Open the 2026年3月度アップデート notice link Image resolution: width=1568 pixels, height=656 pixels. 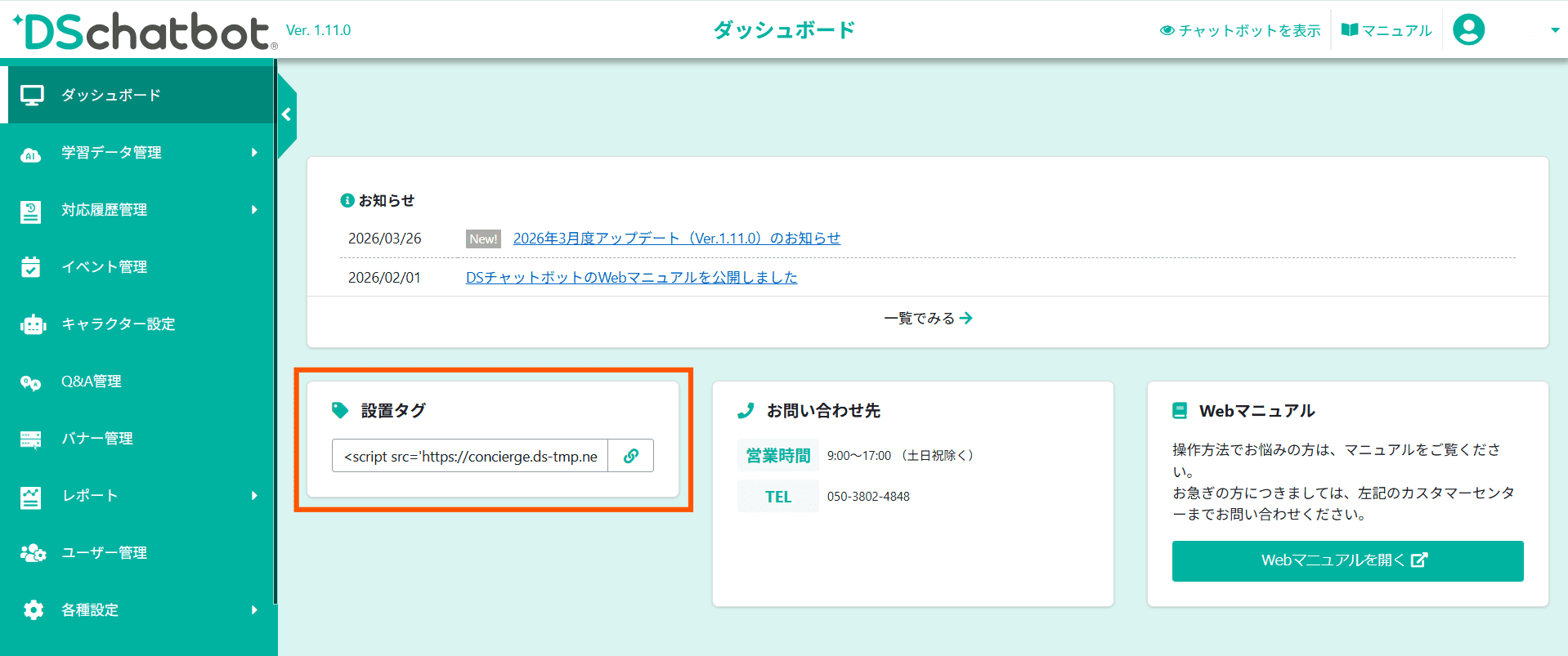click(x=677, y=238)
